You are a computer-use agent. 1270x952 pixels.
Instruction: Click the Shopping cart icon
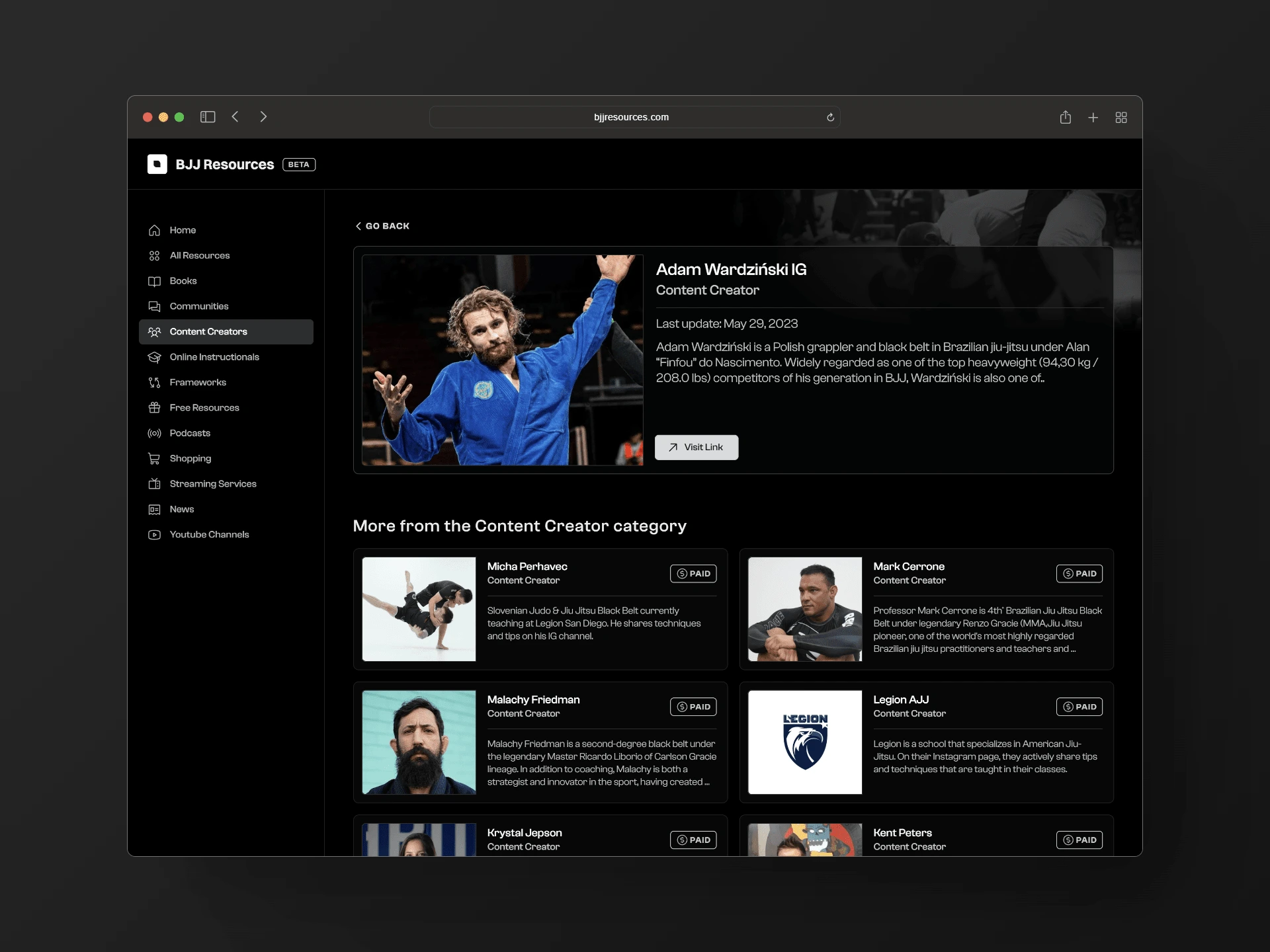point(154,458)
